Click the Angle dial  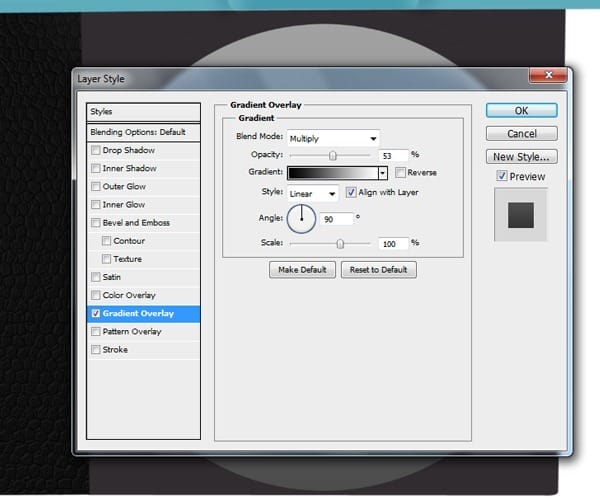pyautogui.click(x=302, y=218)
